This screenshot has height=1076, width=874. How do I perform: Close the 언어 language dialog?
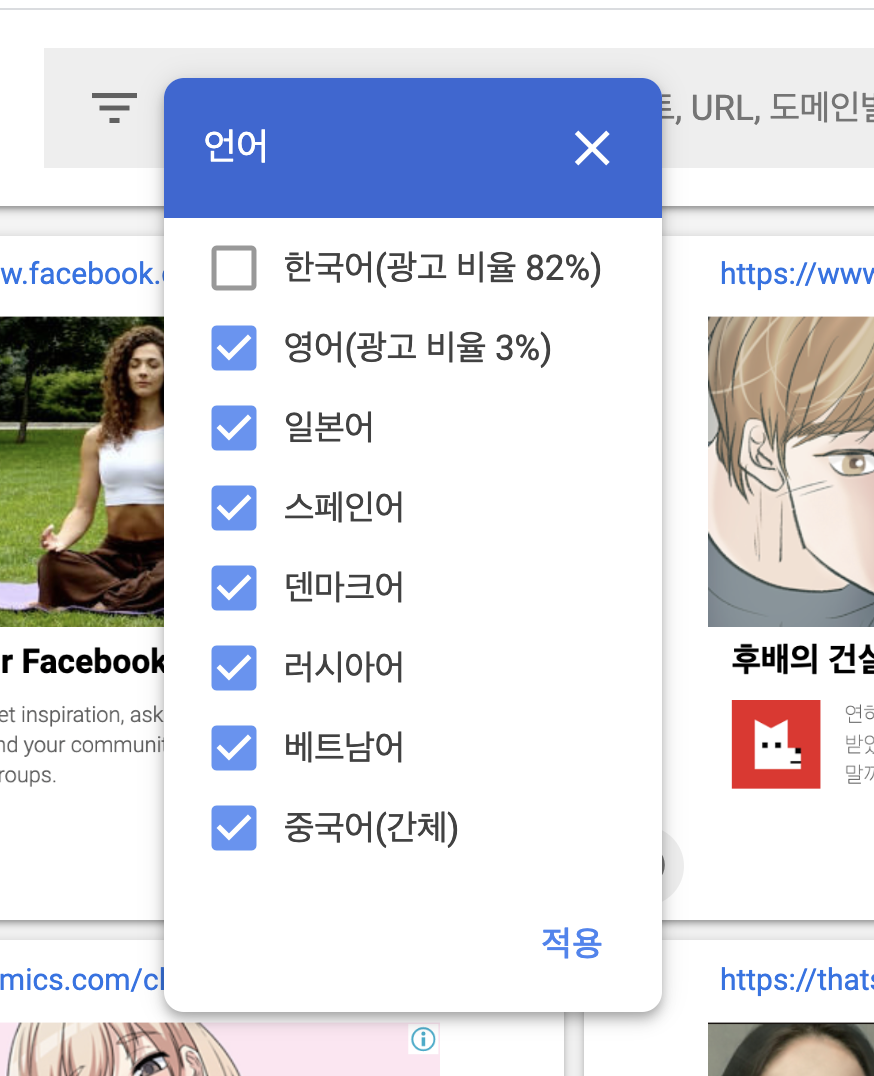(592, 148)
